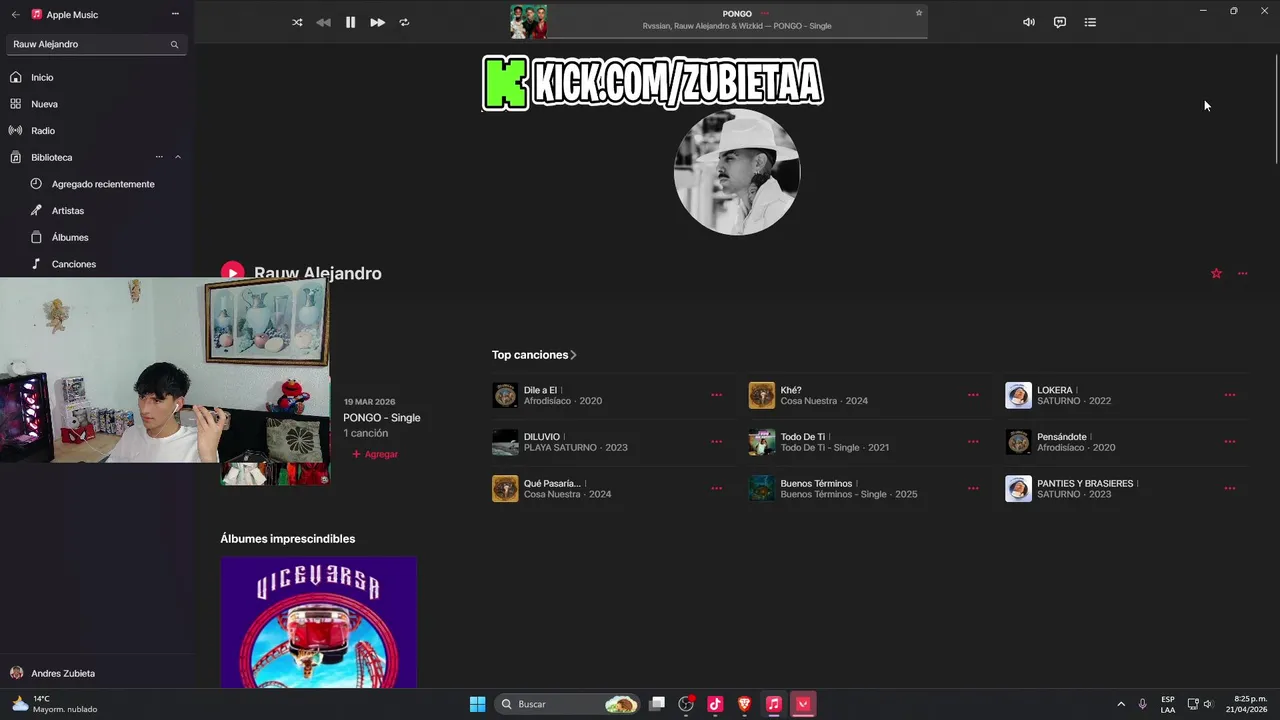Click the taskbar Buscar search box
Screen dimensions: 1280x720
(x=568, y=704)
